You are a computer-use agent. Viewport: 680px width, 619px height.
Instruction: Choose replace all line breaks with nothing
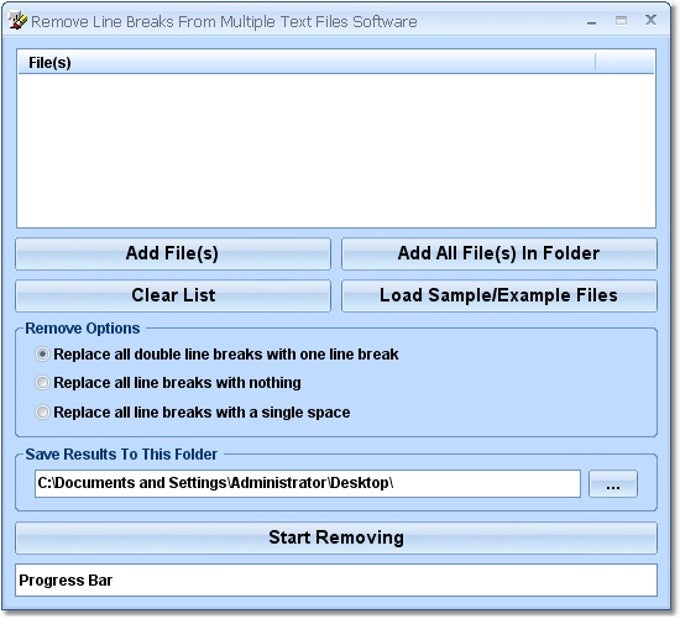click(43, 382)
